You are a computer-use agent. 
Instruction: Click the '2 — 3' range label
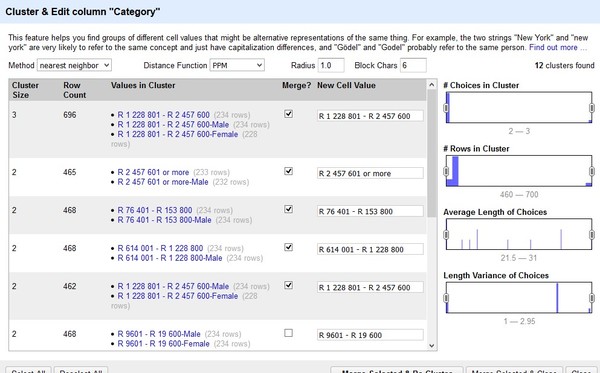pyautogui.click(x=519, y=131)
